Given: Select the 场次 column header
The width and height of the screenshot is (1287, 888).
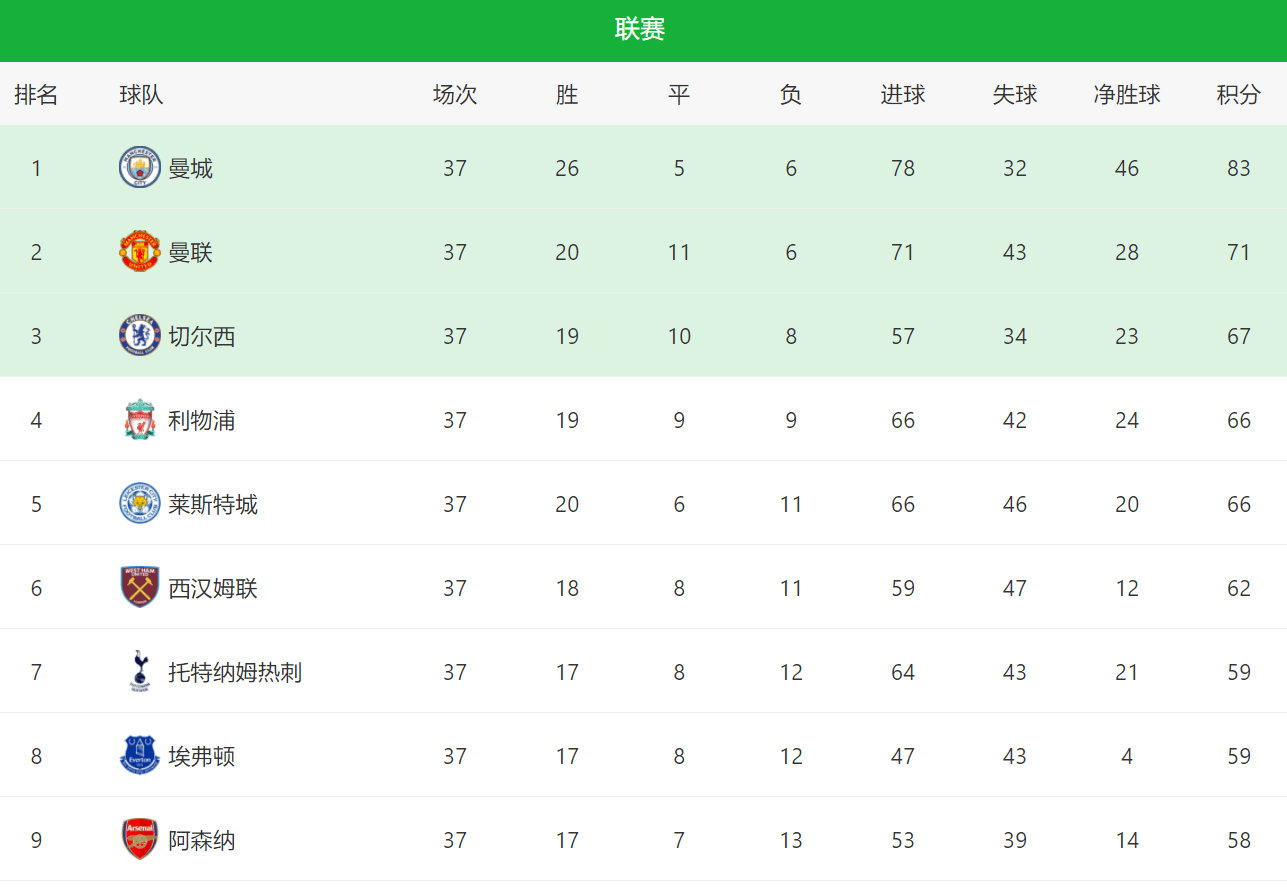Looking at the screenshot, I should pyautogui.click(x=455, y=95).
